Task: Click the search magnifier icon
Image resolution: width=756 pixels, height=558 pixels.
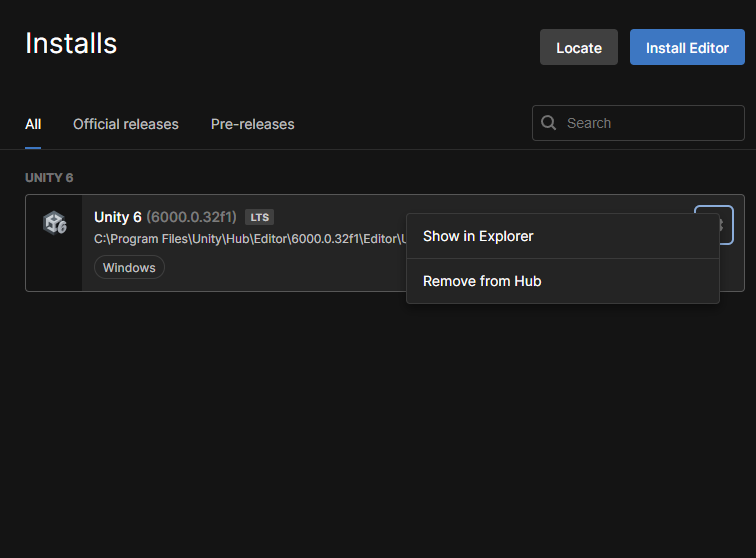Action: 548,123
